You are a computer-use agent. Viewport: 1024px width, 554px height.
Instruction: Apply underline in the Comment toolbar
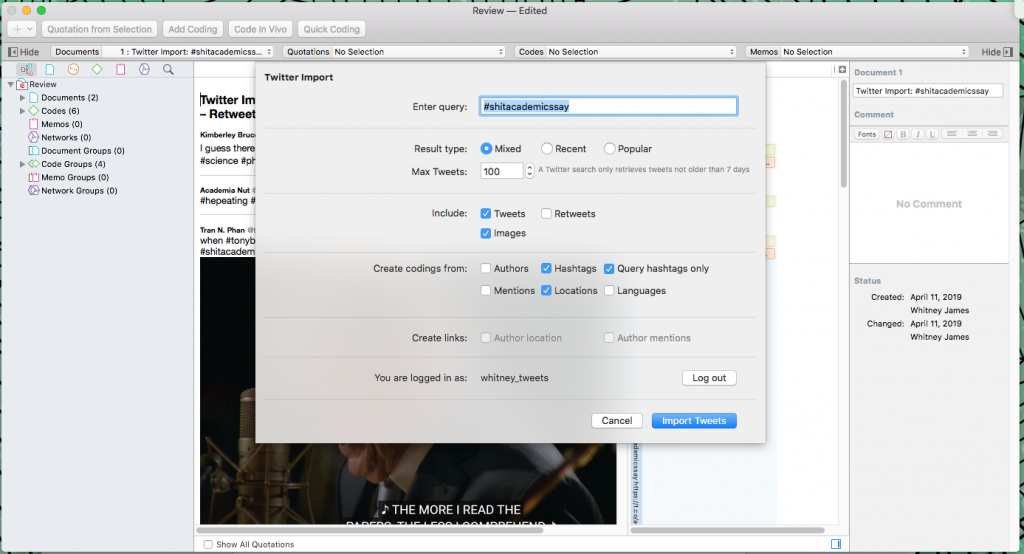pos(932,134)
